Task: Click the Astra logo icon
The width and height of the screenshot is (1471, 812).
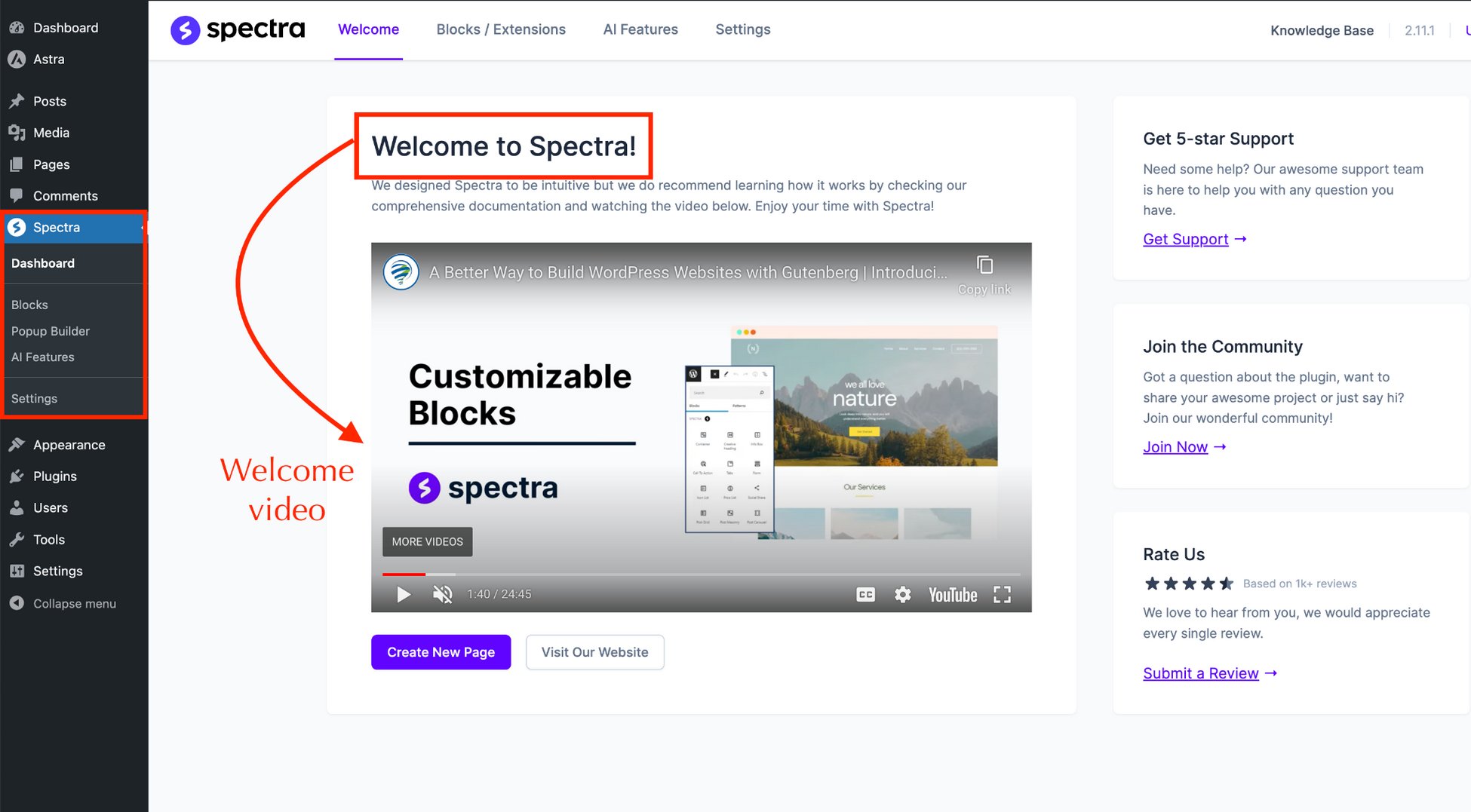Action: coord(17,59)
